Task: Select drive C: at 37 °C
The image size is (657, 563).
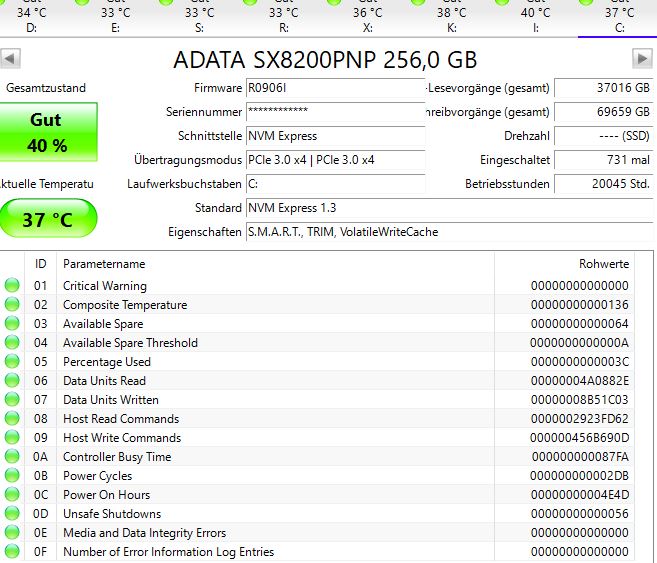Action: click(x=619, y=17)
